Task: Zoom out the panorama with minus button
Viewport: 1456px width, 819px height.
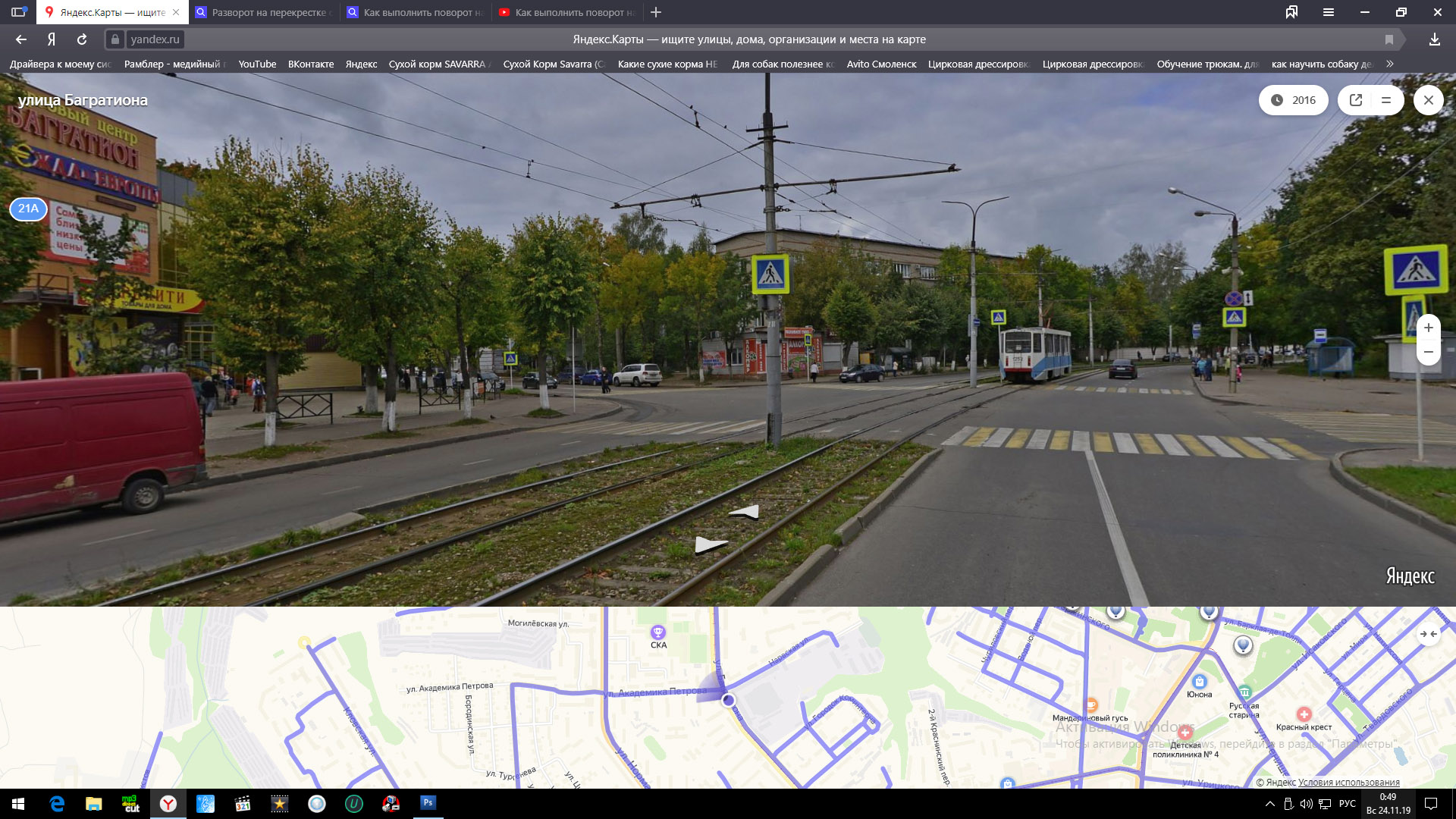Action: (x=1428, y=352)
